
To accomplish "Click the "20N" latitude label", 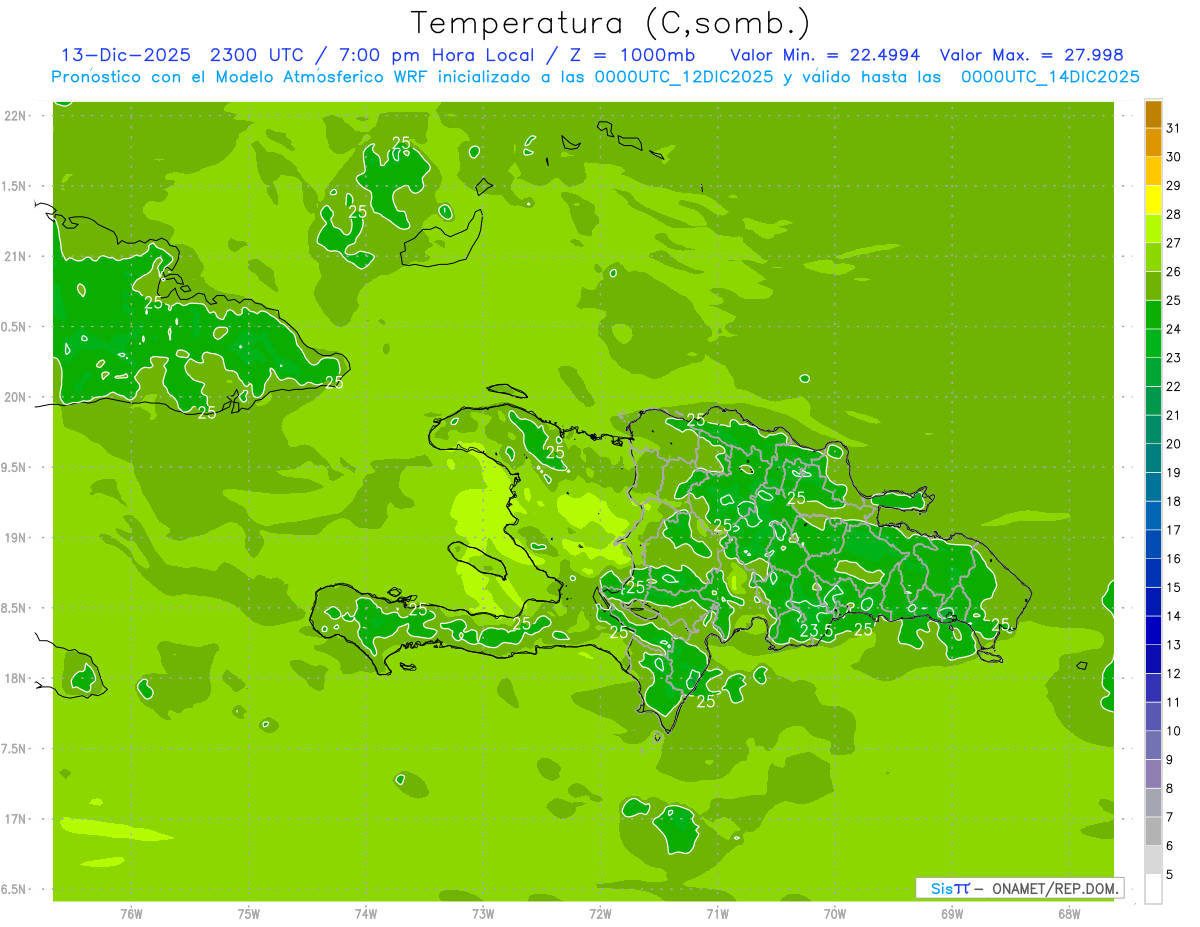I will [16, 397].
